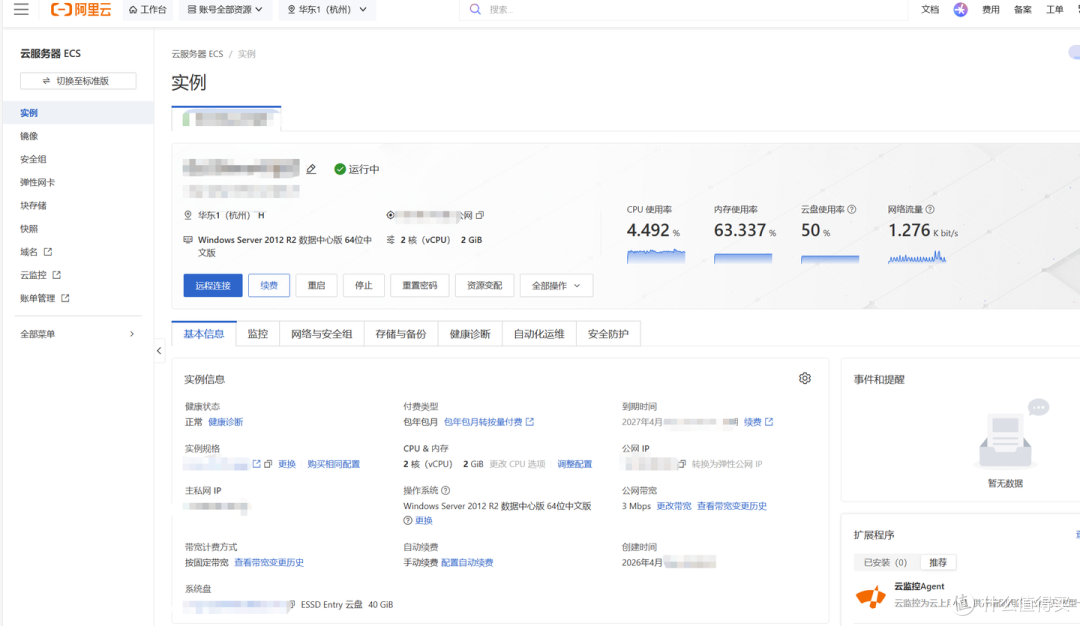Click the 云监控Agent extension icon
The height and width of the screenshot is (626, 1080).
pyautogui.click(x=871, y=596)
